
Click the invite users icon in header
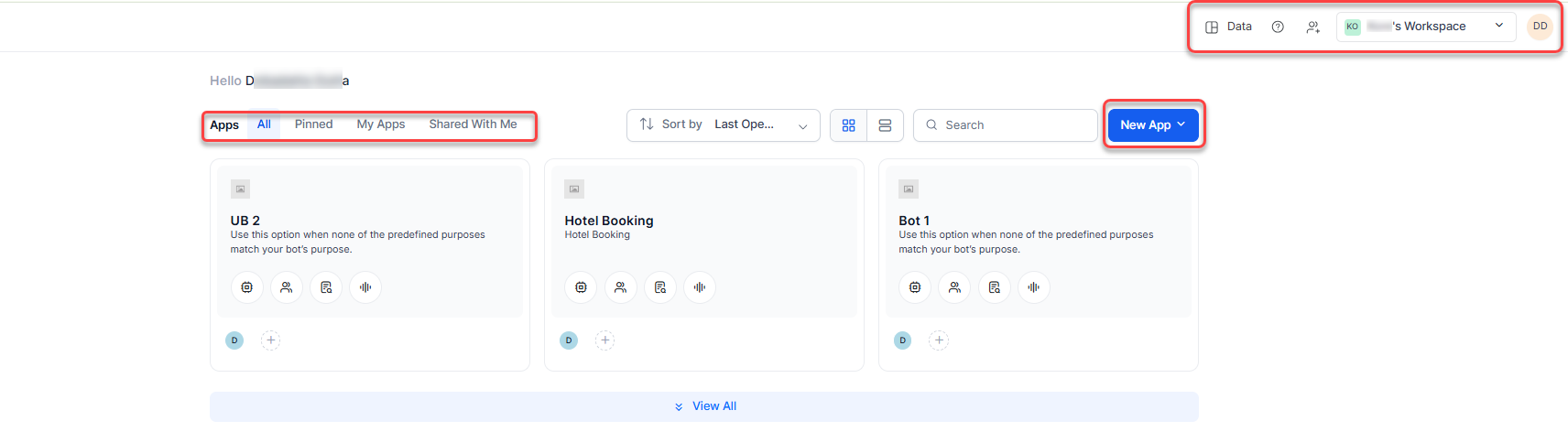coord(1312,27)
